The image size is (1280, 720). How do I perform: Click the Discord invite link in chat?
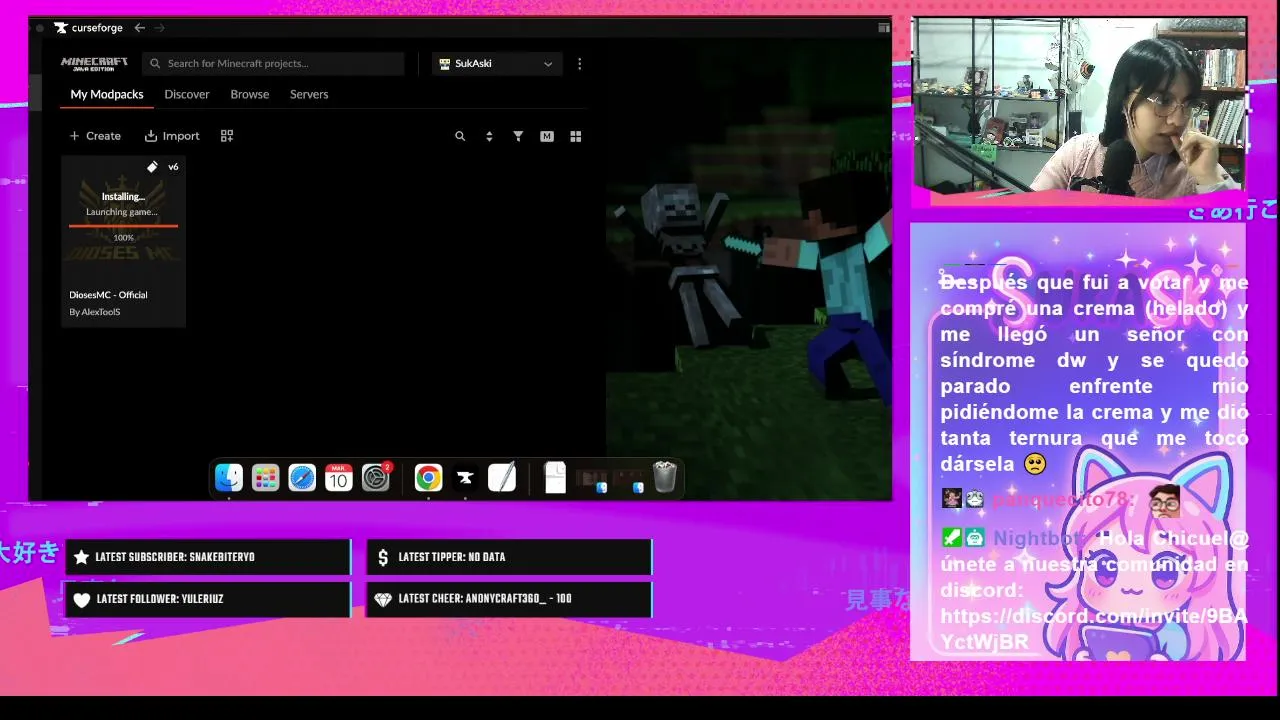[x=1094, y=629]
